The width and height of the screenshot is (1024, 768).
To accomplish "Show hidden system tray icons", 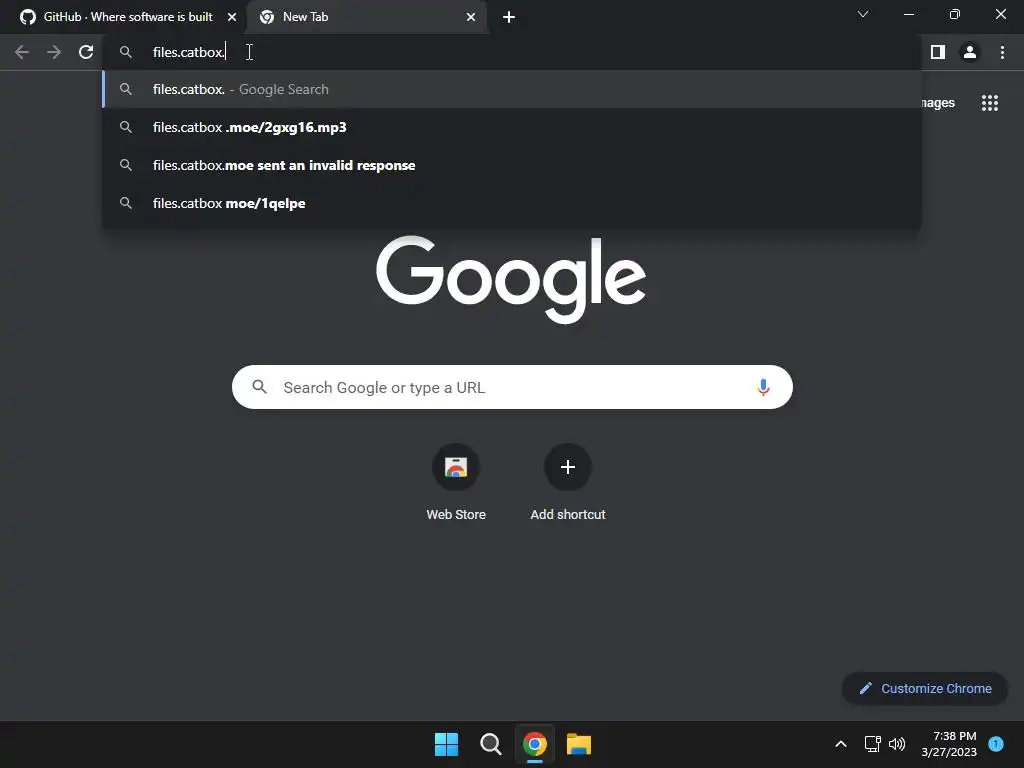I will (841, 744).
